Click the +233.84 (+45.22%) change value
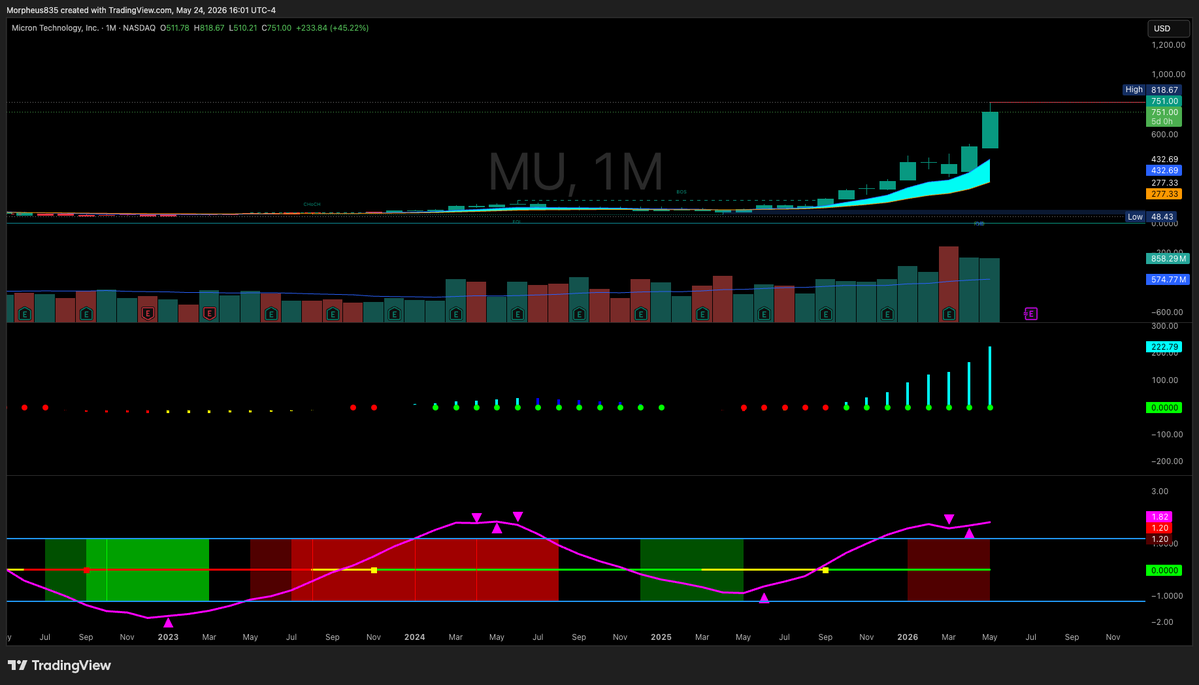Screen dimensions: 1199x685 [333, 28]
